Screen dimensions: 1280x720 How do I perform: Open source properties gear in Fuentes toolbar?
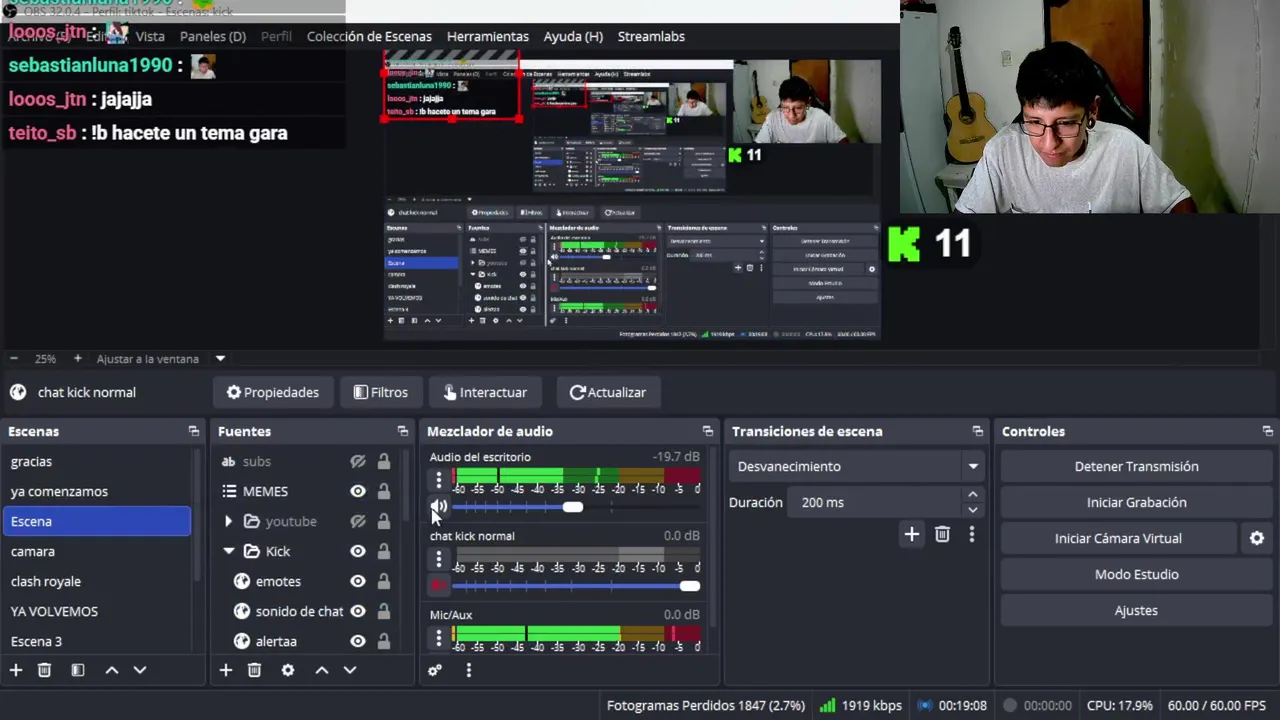288,670
